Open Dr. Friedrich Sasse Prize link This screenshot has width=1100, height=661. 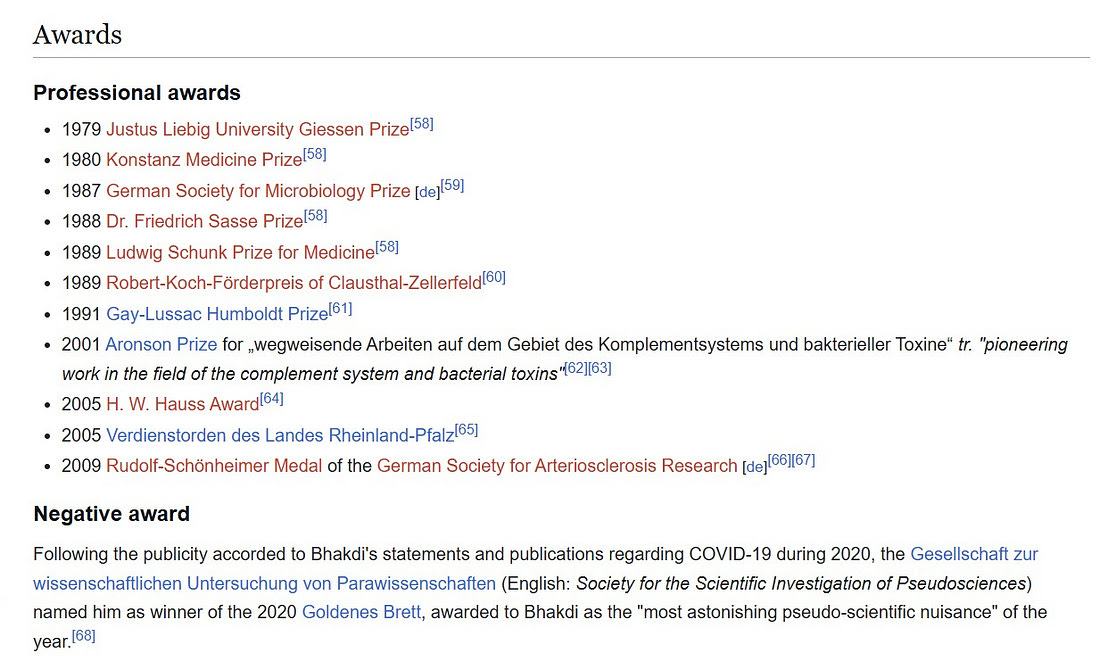point(205,221)
